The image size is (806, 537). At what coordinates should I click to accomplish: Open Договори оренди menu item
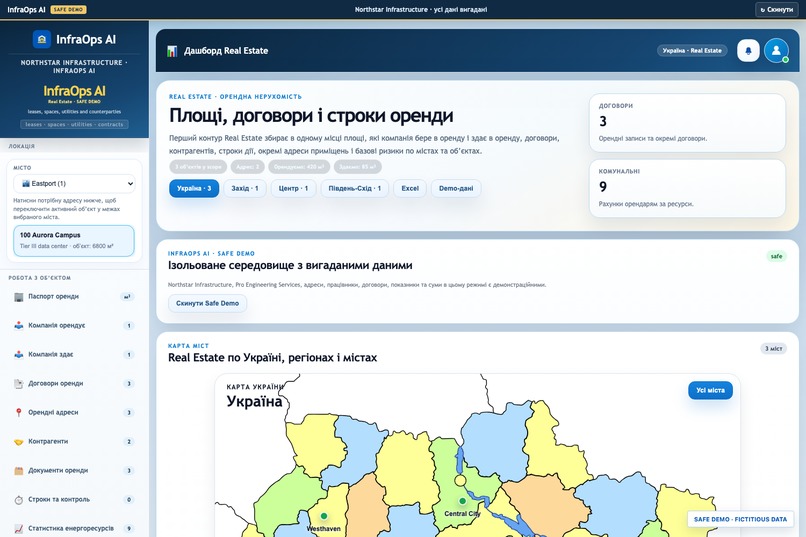(x=74, y=383)
